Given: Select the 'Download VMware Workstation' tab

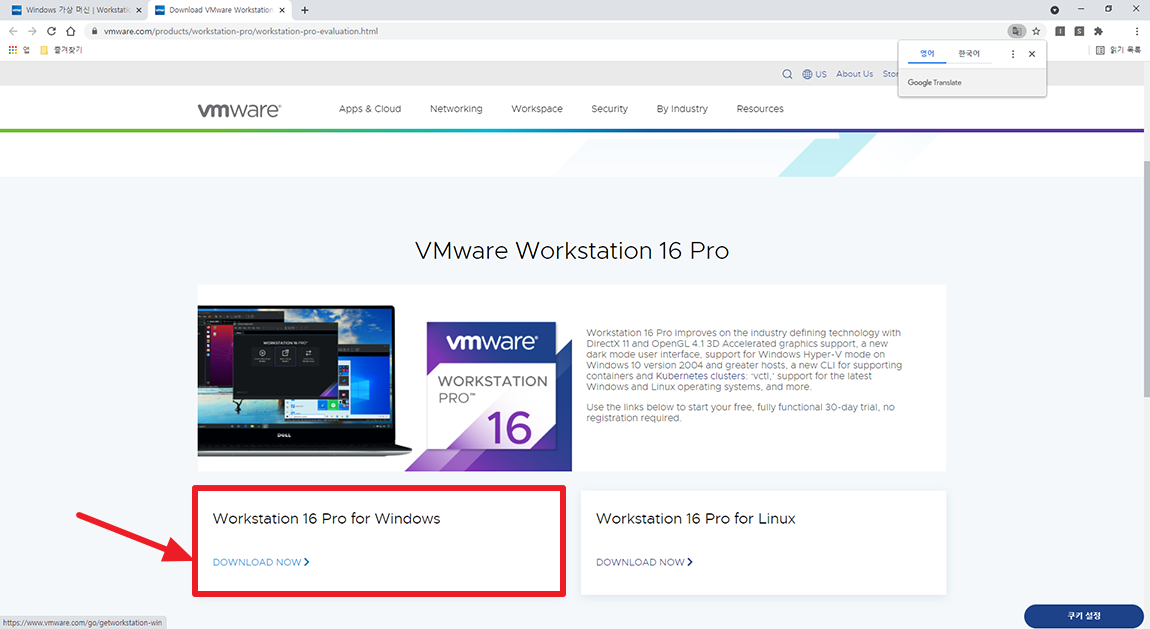Looking at the screenshot, I should pyautogui.click(x=219, y=10).
